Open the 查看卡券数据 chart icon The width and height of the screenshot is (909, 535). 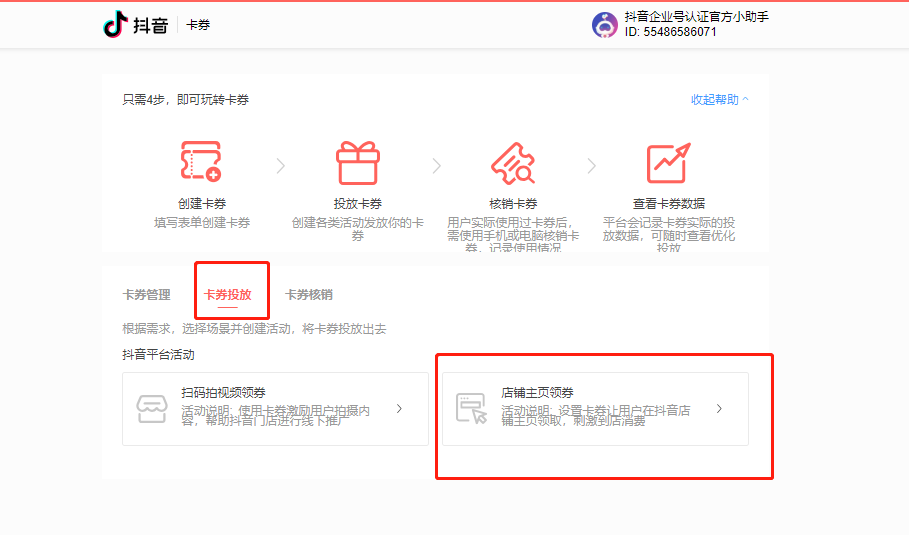668,162
